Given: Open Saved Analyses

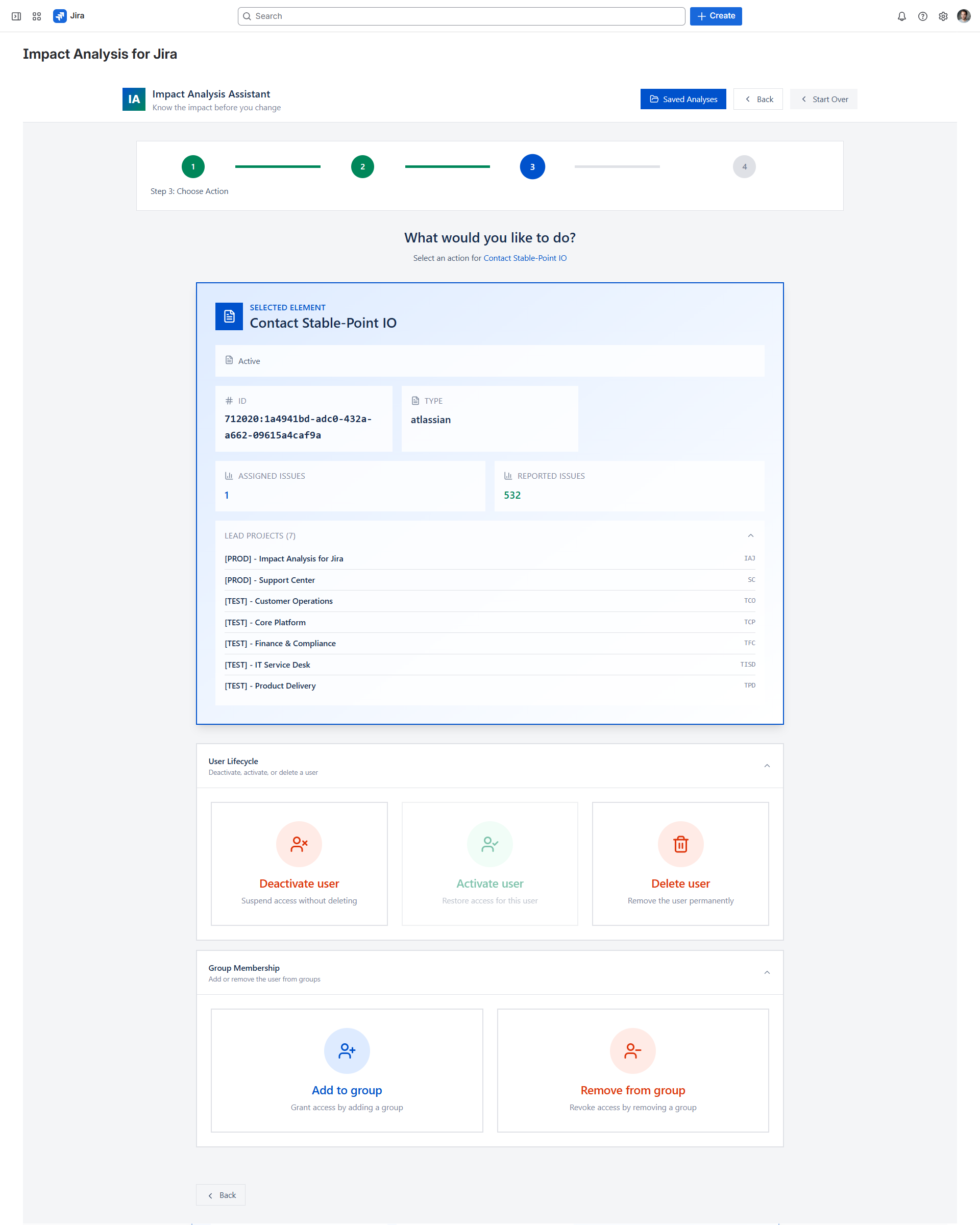Looking at the screenshot, I should (x=683, y=99).
